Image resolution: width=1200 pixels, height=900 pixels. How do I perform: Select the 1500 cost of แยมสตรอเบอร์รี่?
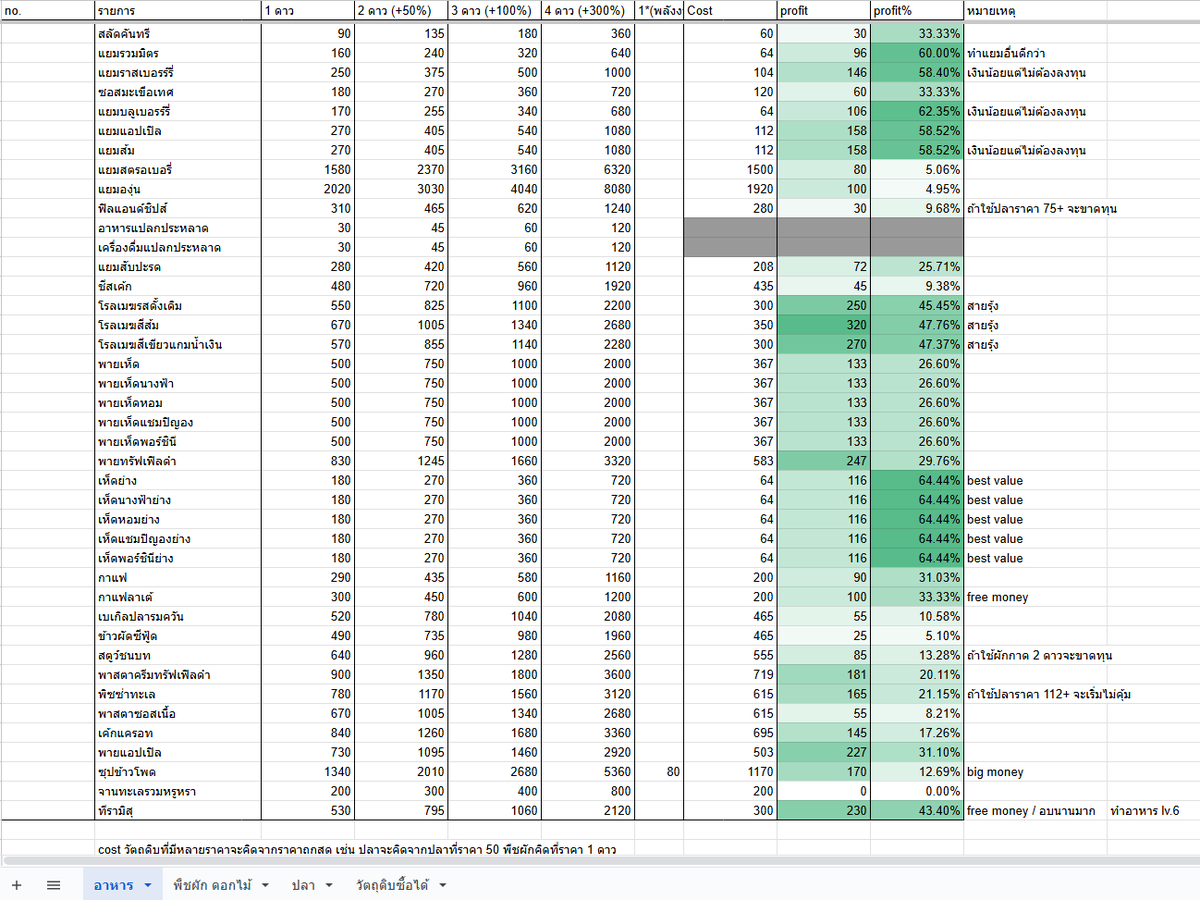coord(731,170)
